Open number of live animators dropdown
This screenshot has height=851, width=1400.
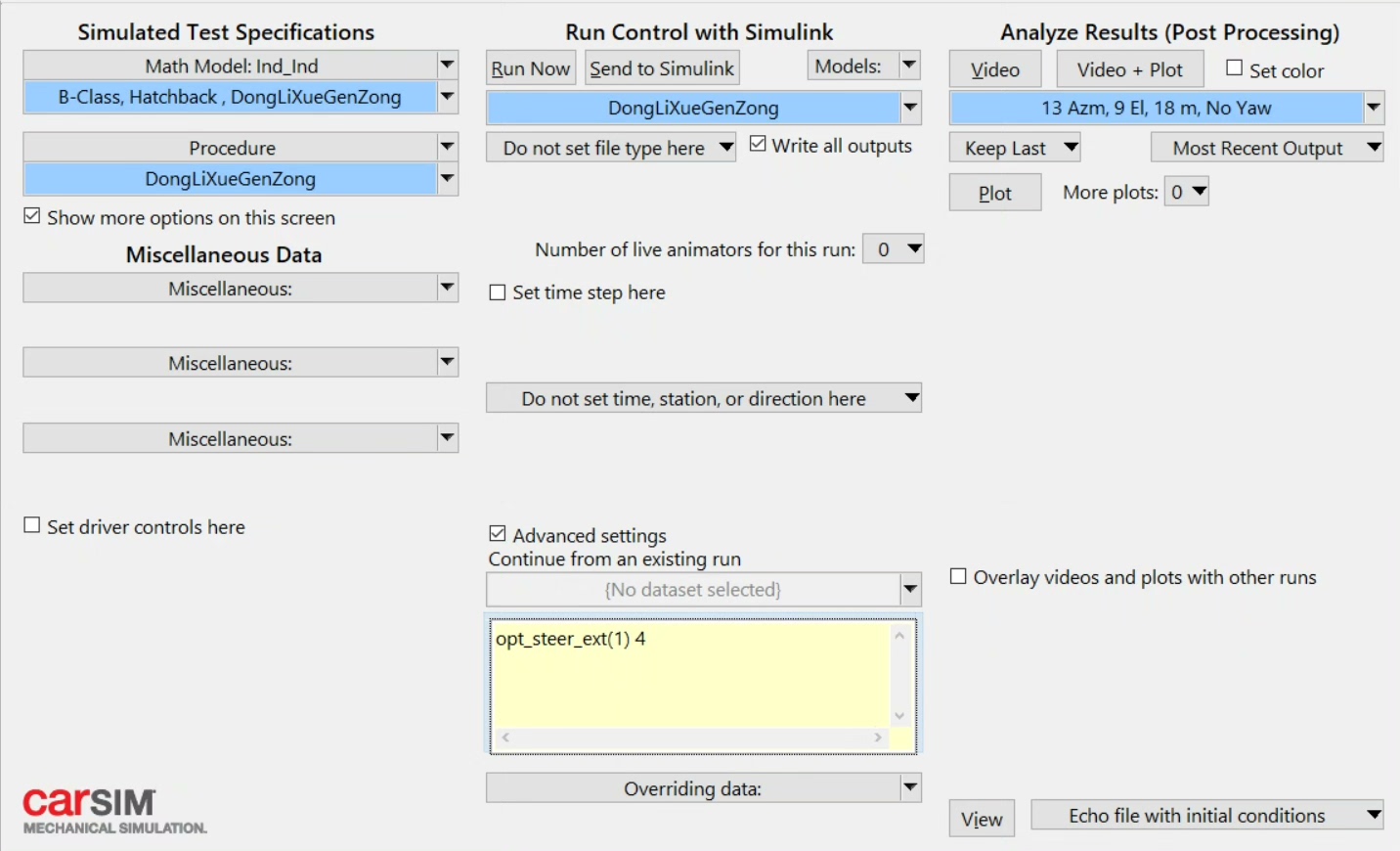(894, 249)
